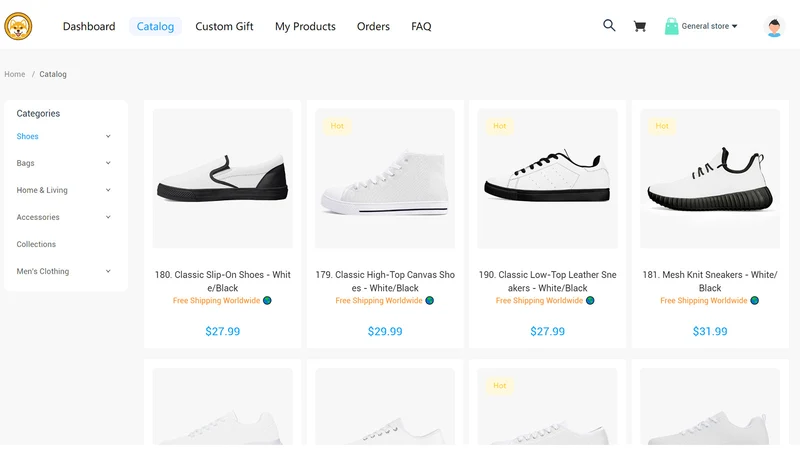Open the Classic Slip-On Shoes thumbnail
The image size is (800, 450).
tap(222, 179)
